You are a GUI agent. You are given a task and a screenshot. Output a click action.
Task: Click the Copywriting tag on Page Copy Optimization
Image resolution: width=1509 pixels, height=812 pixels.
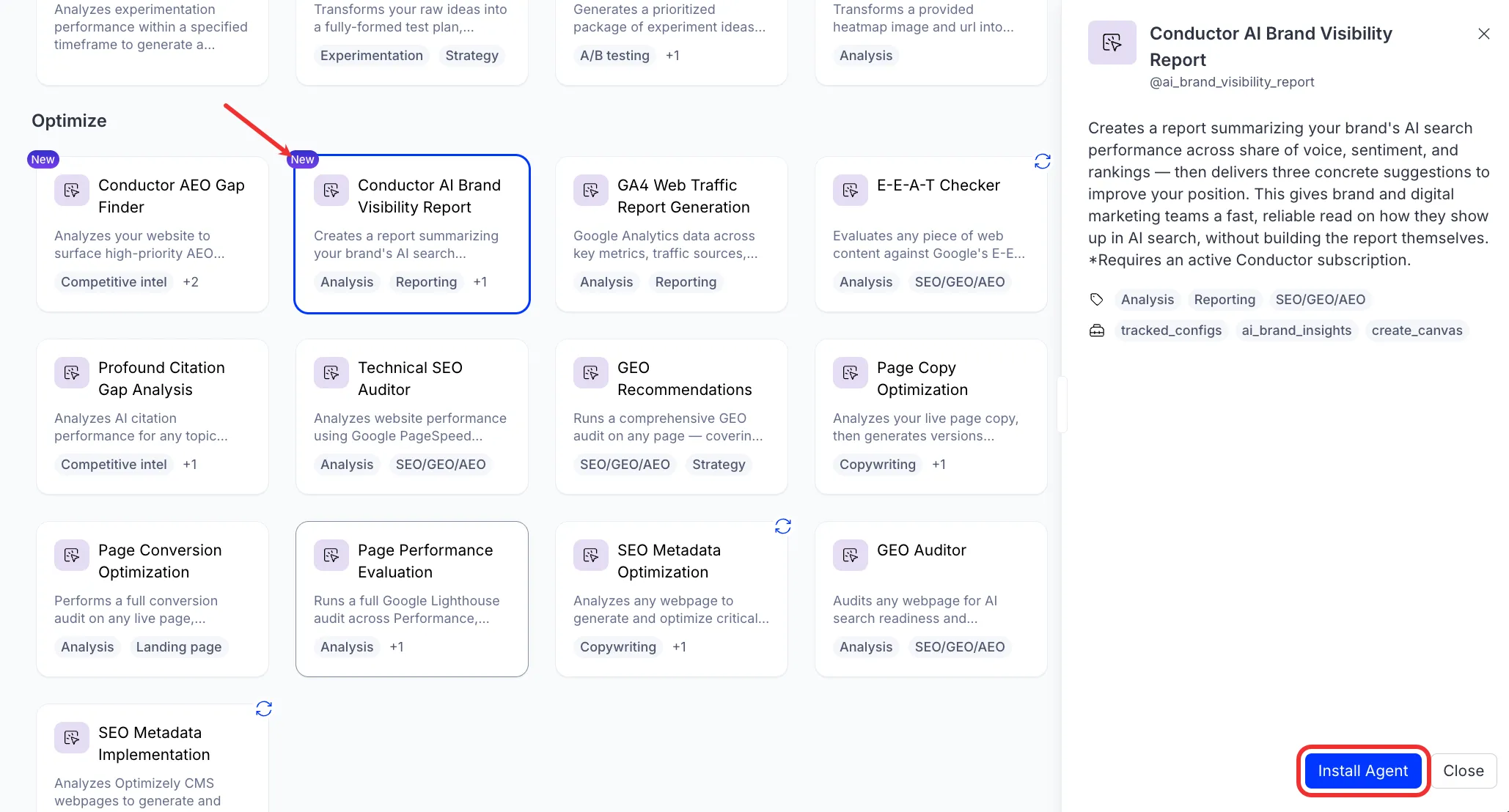[878, 465]
